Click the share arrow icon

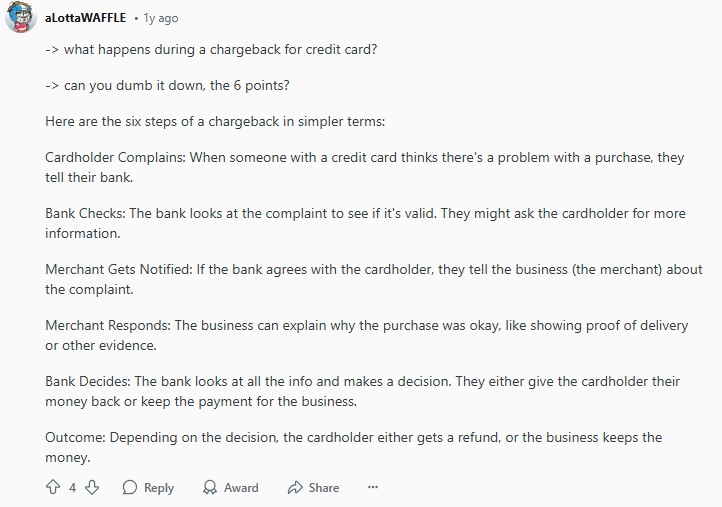[x=295, y=488]
